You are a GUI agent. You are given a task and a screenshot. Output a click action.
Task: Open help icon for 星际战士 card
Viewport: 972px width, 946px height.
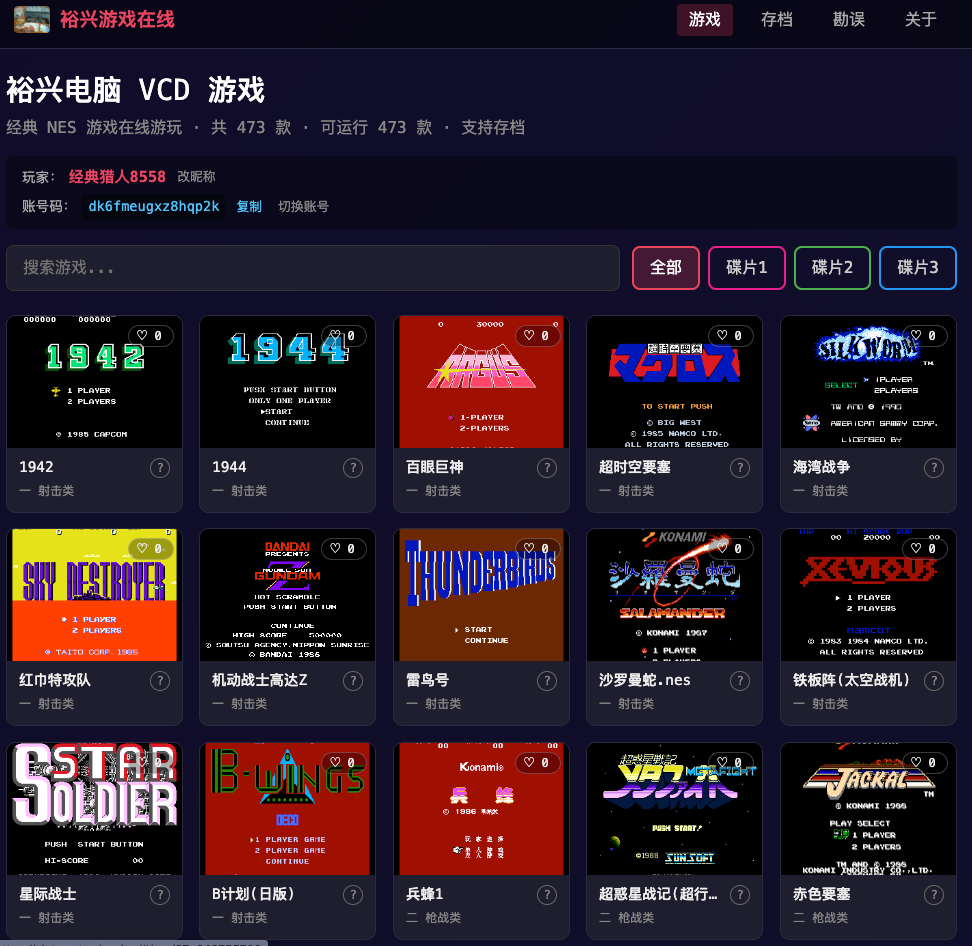pyautogui.click(x=160, y=895)
